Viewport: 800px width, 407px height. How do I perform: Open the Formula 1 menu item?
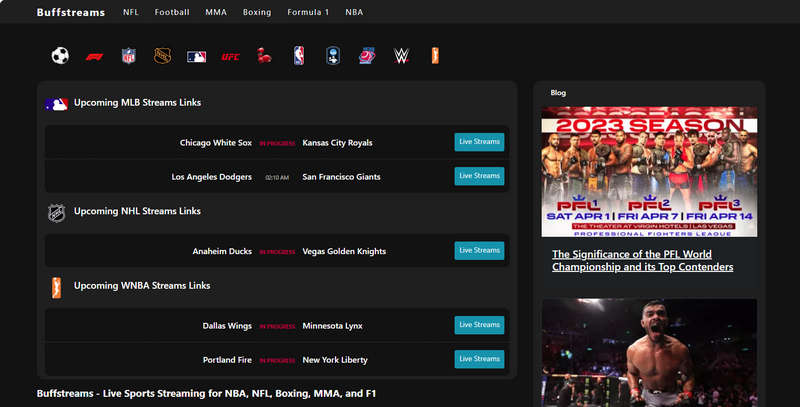coord(308,12)
